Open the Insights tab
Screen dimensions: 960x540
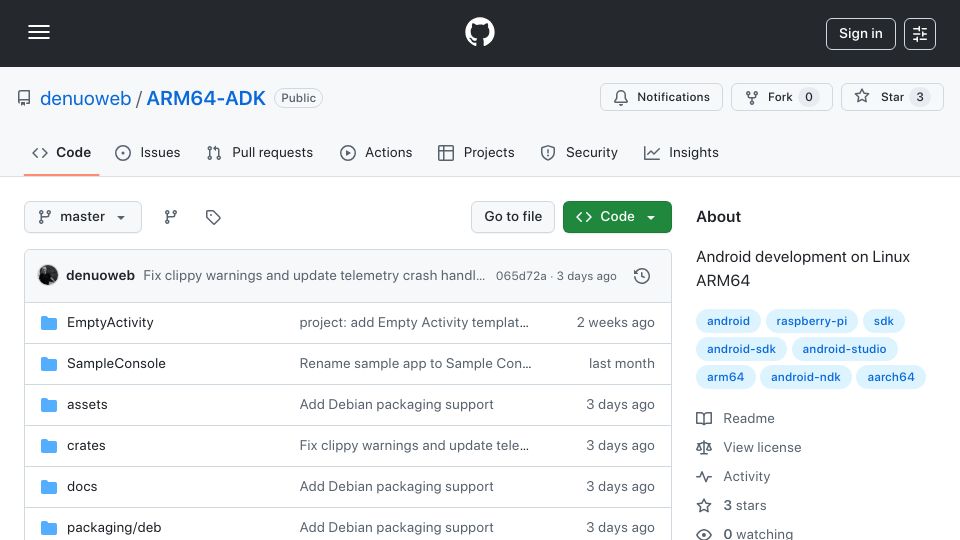click(x=681, y=152)
